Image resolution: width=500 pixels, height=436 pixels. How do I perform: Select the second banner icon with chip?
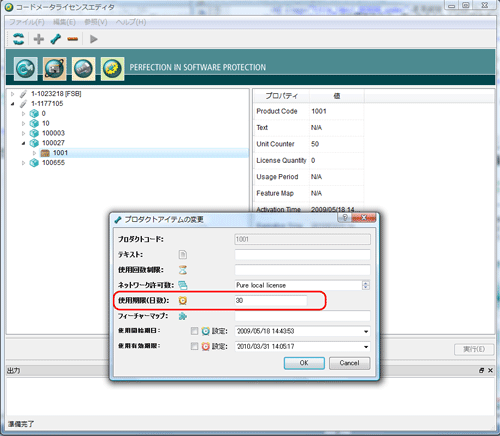[x=55, y=69]
